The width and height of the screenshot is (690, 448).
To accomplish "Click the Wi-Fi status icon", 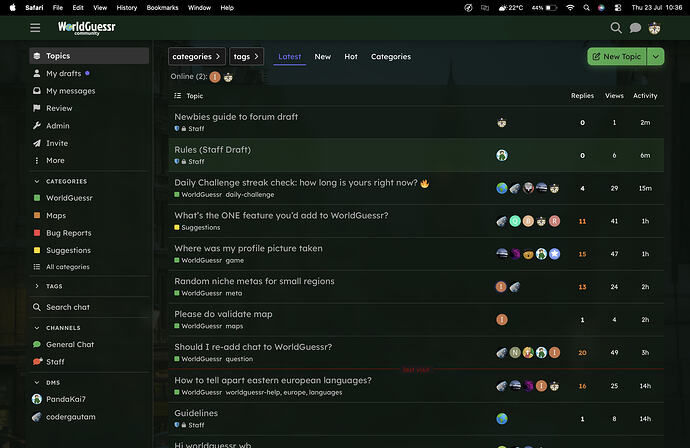I will pyautogui.click(x=570, y=7).
